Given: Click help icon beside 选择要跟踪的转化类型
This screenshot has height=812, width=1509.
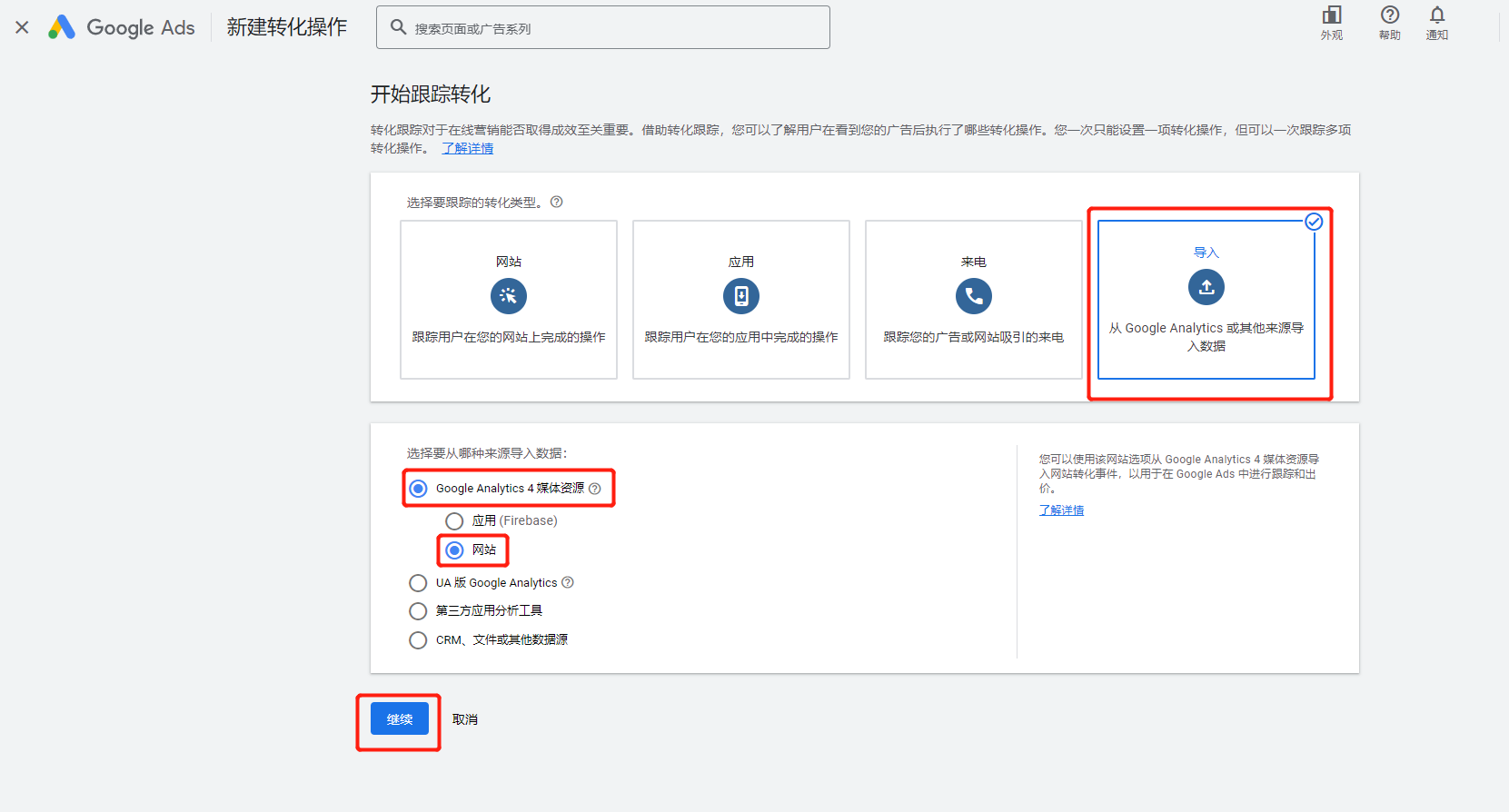Looking at the screenshot, I should (x=557, y=202).
